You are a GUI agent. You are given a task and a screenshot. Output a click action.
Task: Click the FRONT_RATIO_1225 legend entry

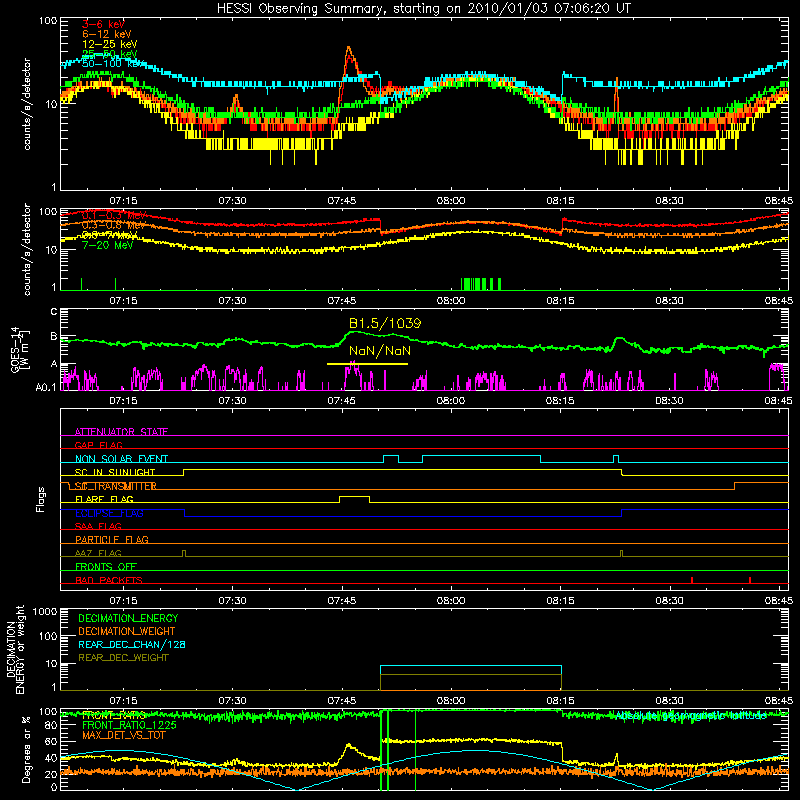(130, 726)
